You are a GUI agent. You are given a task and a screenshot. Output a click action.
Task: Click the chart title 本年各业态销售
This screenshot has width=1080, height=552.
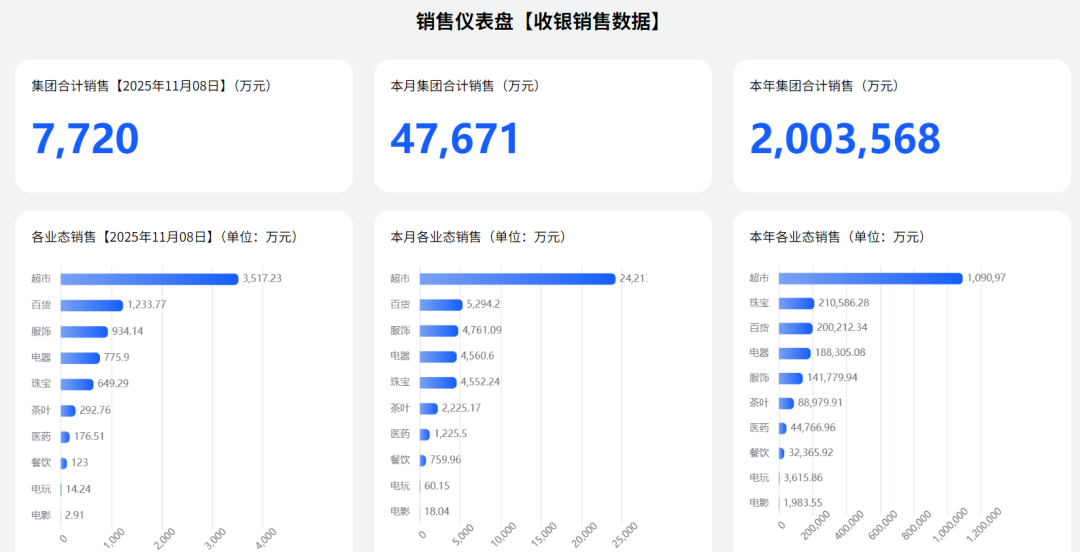click(836, 237)
